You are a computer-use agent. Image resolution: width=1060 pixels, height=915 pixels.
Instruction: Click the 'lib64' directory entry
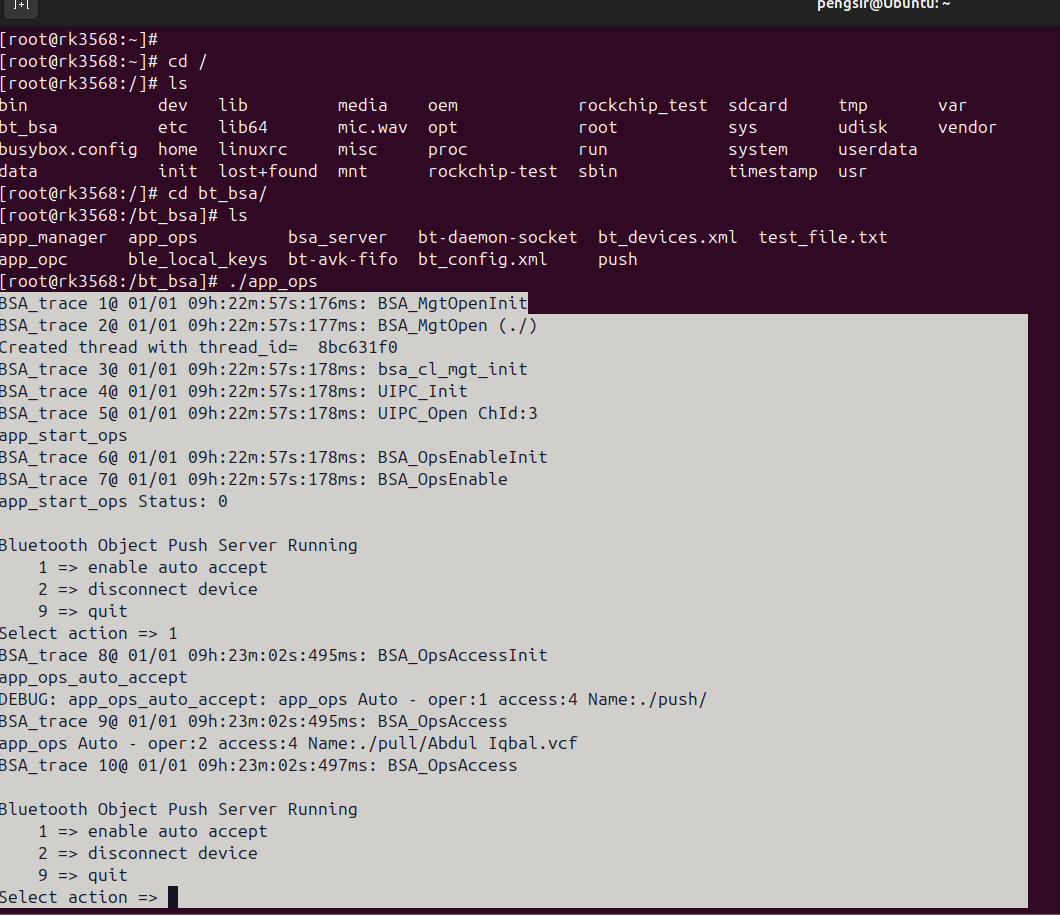(x=243, y=128)
